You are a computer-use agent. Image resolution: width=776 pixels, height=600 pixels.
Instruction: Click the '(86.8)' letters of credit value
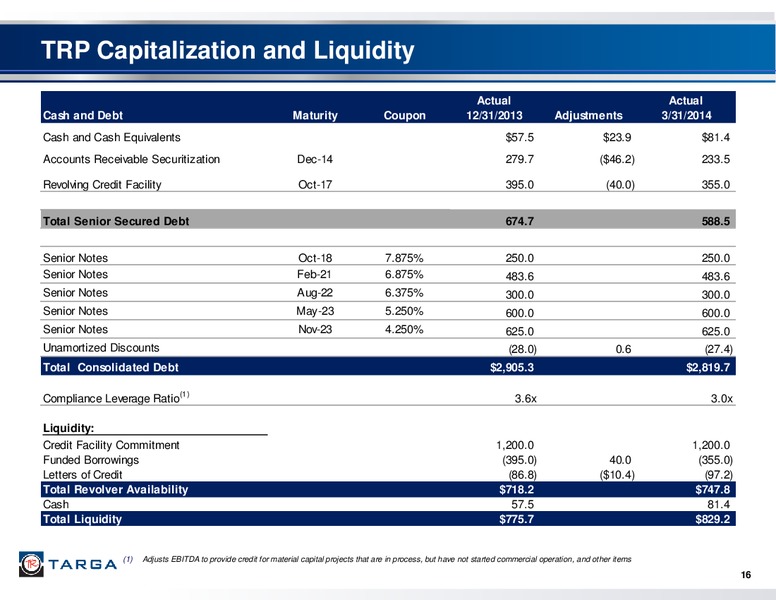coord(522,475)
